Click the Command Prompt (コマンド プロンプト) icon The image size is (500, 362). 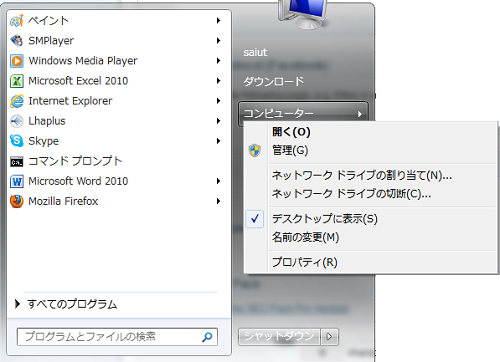pyautogui.click(x=17, y=162)
